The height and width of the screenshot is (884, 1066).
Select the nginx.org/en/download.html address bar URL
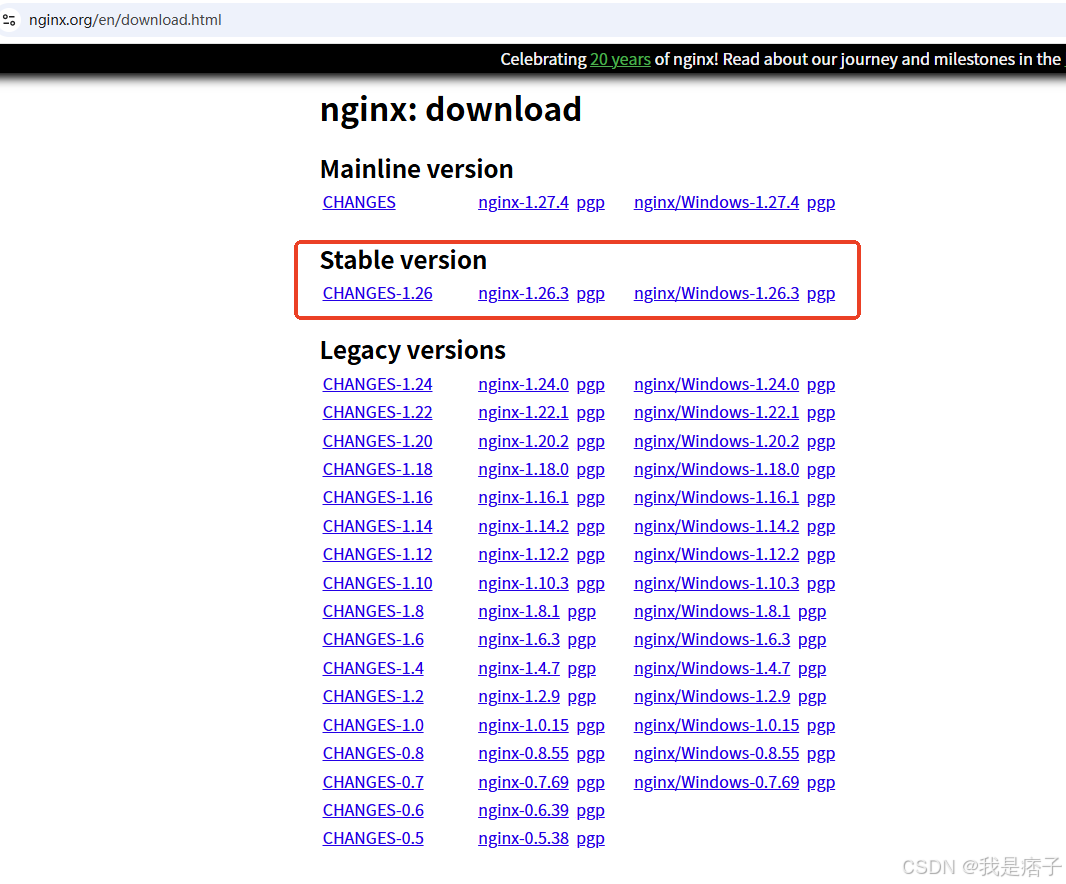[x=125, y=20]
